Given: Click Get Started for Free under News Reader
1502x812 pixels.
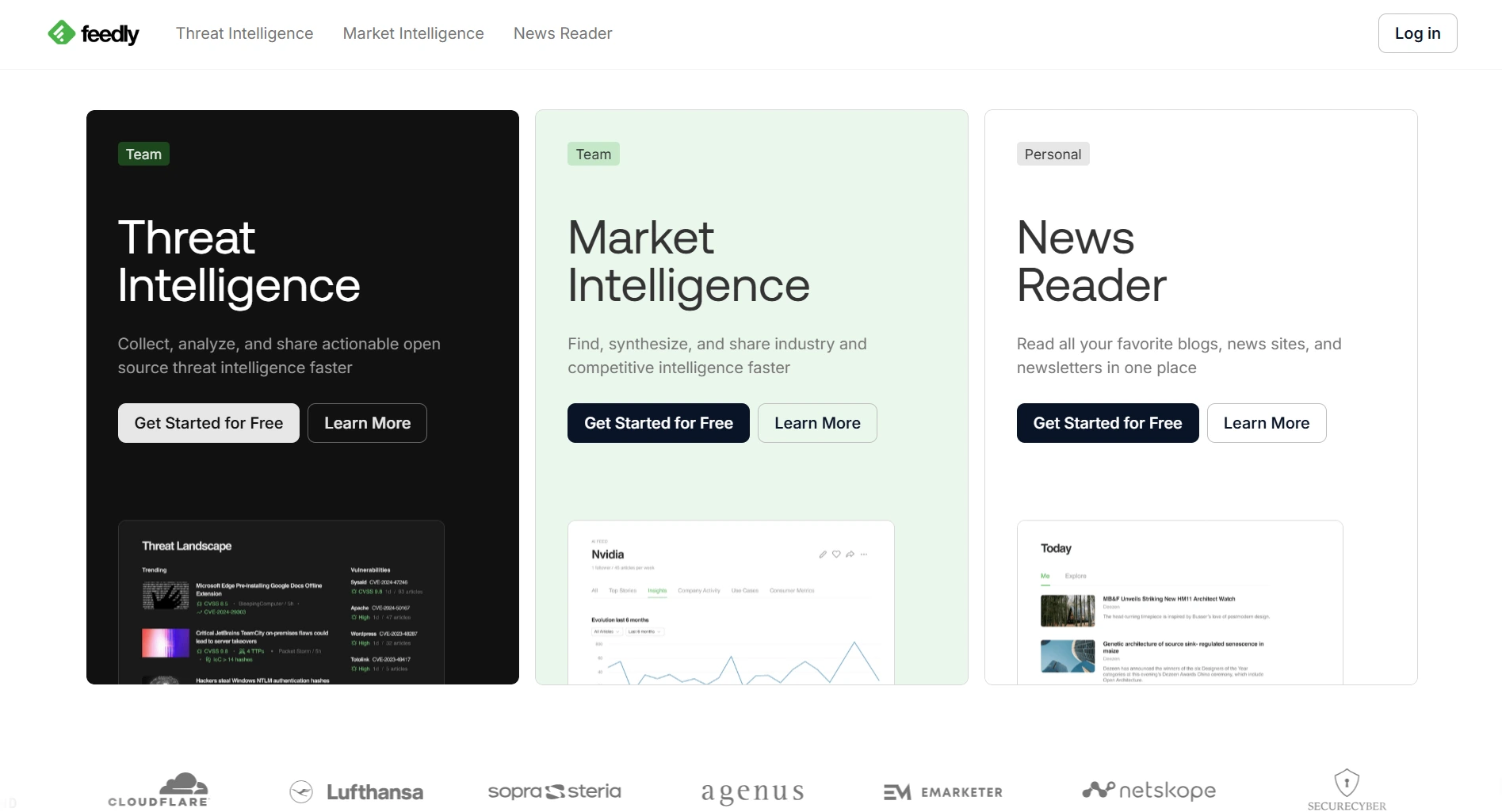Looking at the screenshot, I should [1107, 423].
